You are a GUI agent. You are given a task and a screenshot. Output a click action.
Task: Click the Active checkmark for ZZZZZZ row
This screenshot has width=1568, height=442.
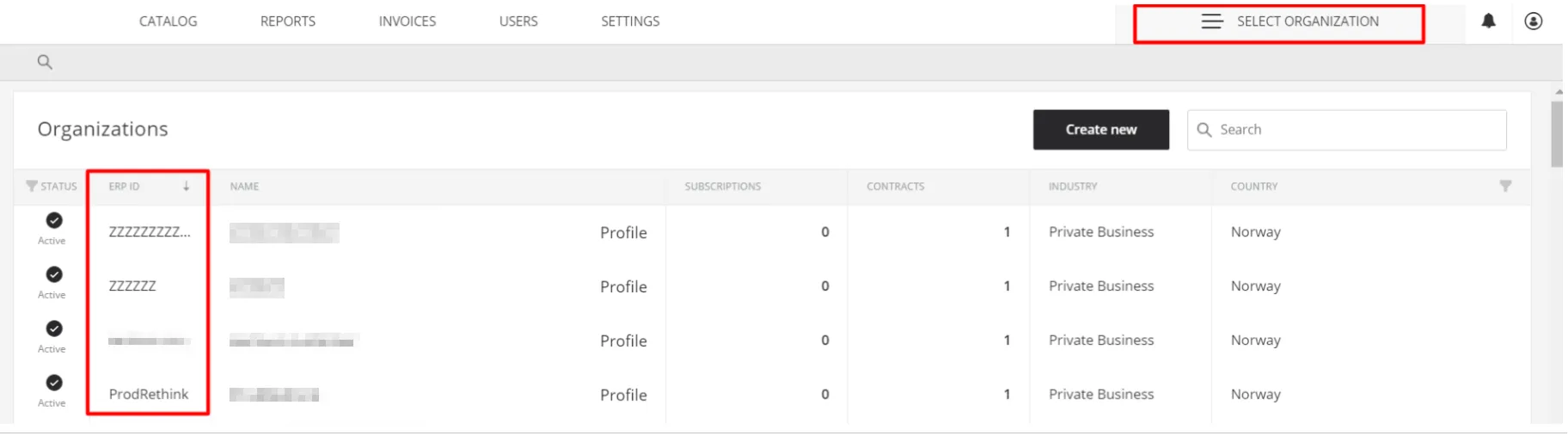coord(54,274)
